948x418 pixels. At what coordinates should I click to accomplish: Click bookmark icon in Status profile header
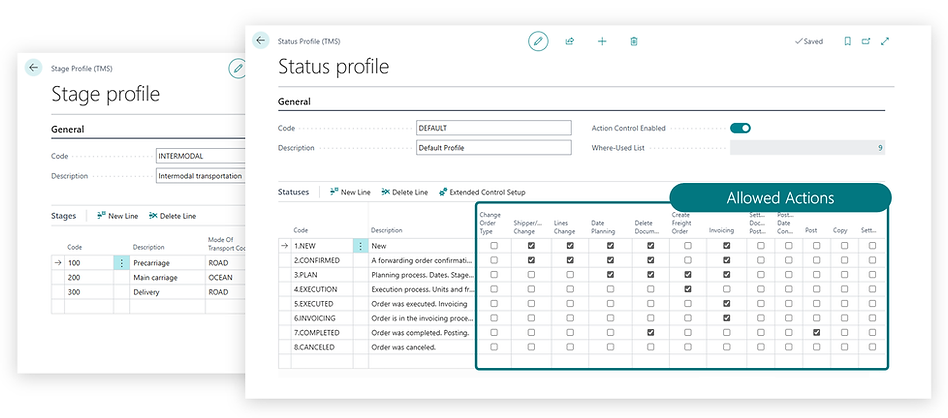(848, 41)
